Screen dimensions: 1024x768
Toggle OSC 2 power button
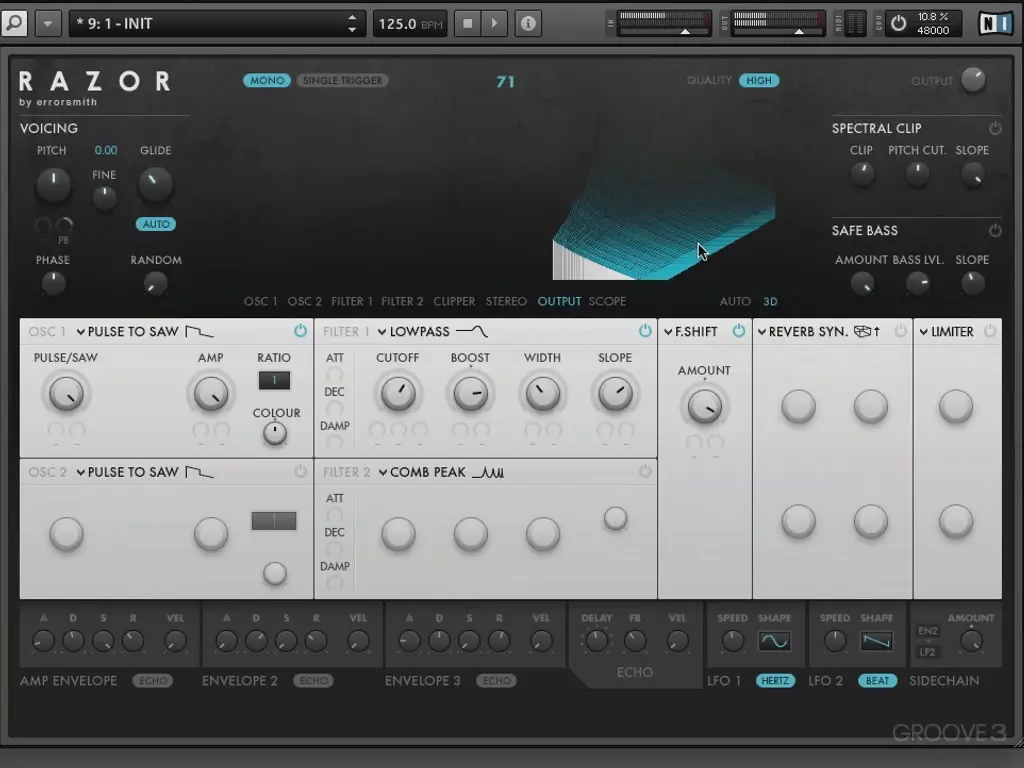300,472
